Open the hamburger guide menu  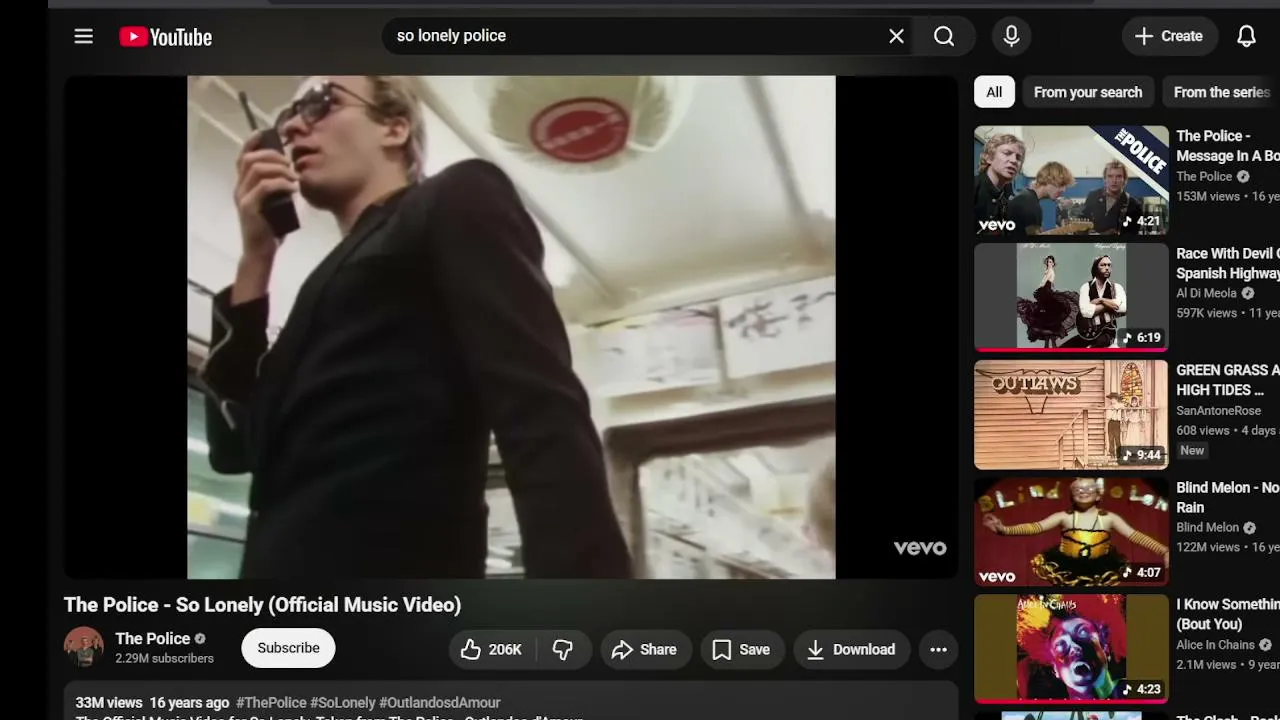(x=84, y=36)
